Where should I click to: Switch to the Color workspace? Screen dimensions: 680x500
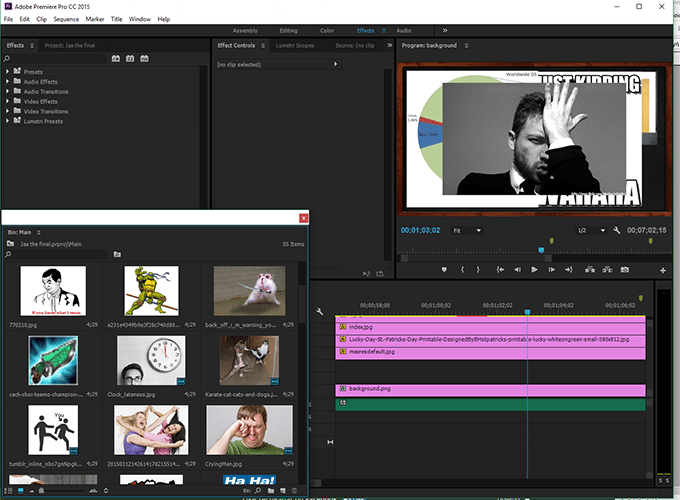click(327, 30)
